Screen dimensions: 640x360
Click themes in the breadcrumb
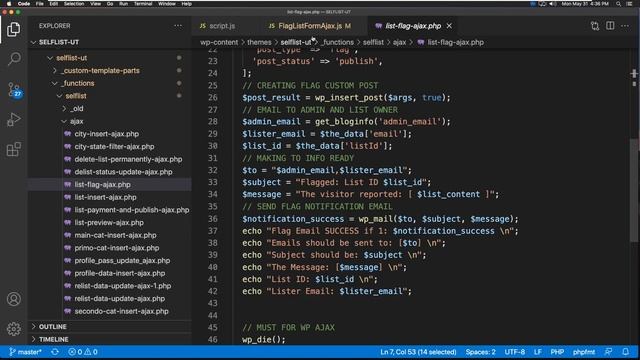(x=259, y=42)
